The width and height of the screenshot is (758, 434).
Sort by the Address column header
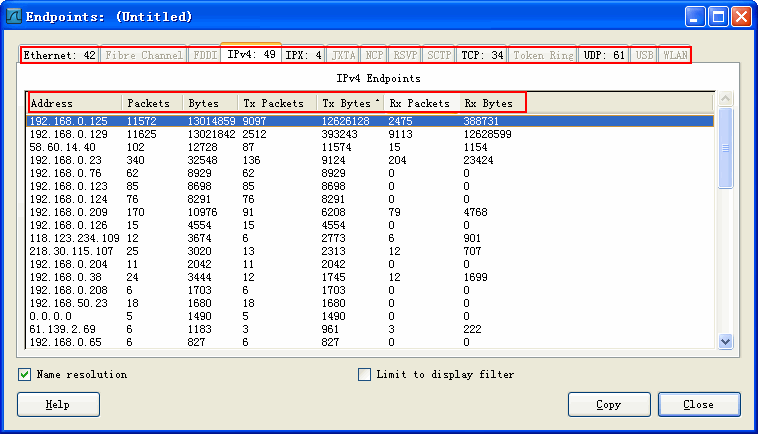(74, 103)
